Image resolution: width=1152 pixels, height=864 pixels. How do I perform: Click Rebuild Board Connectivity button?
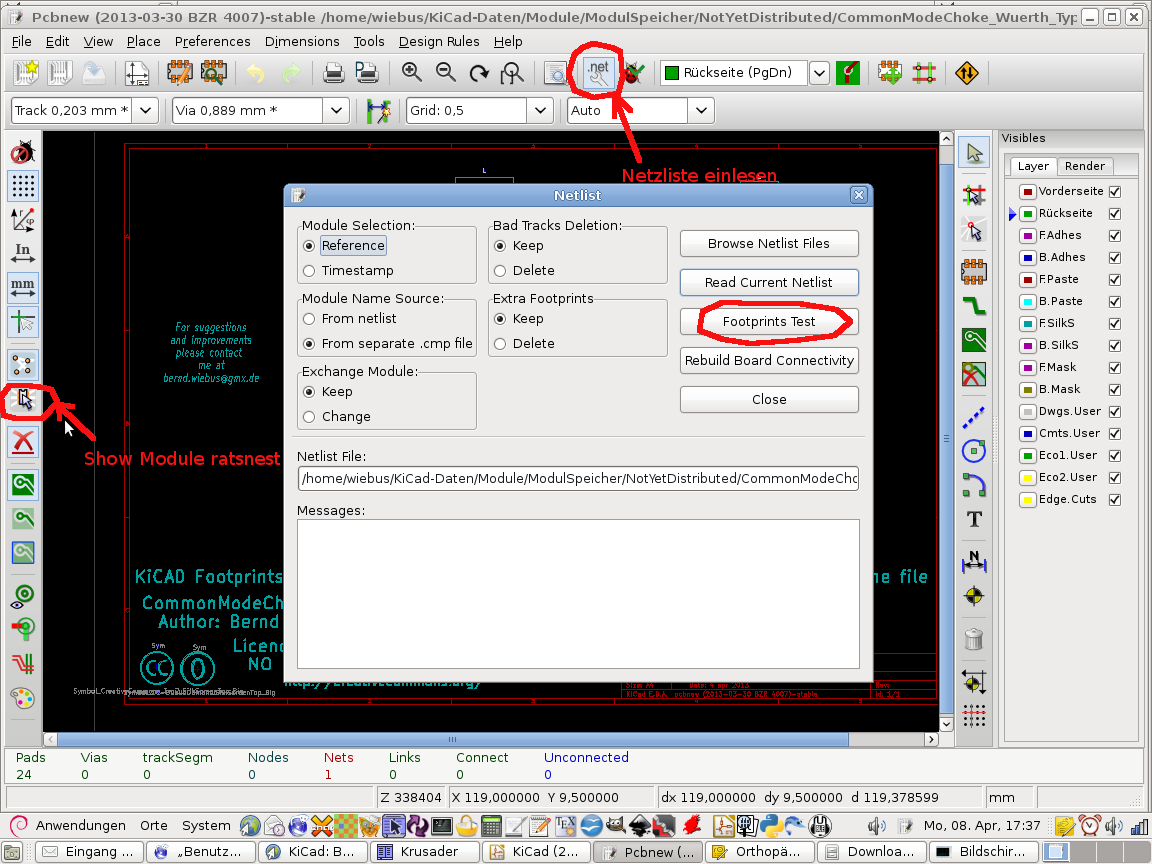coord(769,360)
